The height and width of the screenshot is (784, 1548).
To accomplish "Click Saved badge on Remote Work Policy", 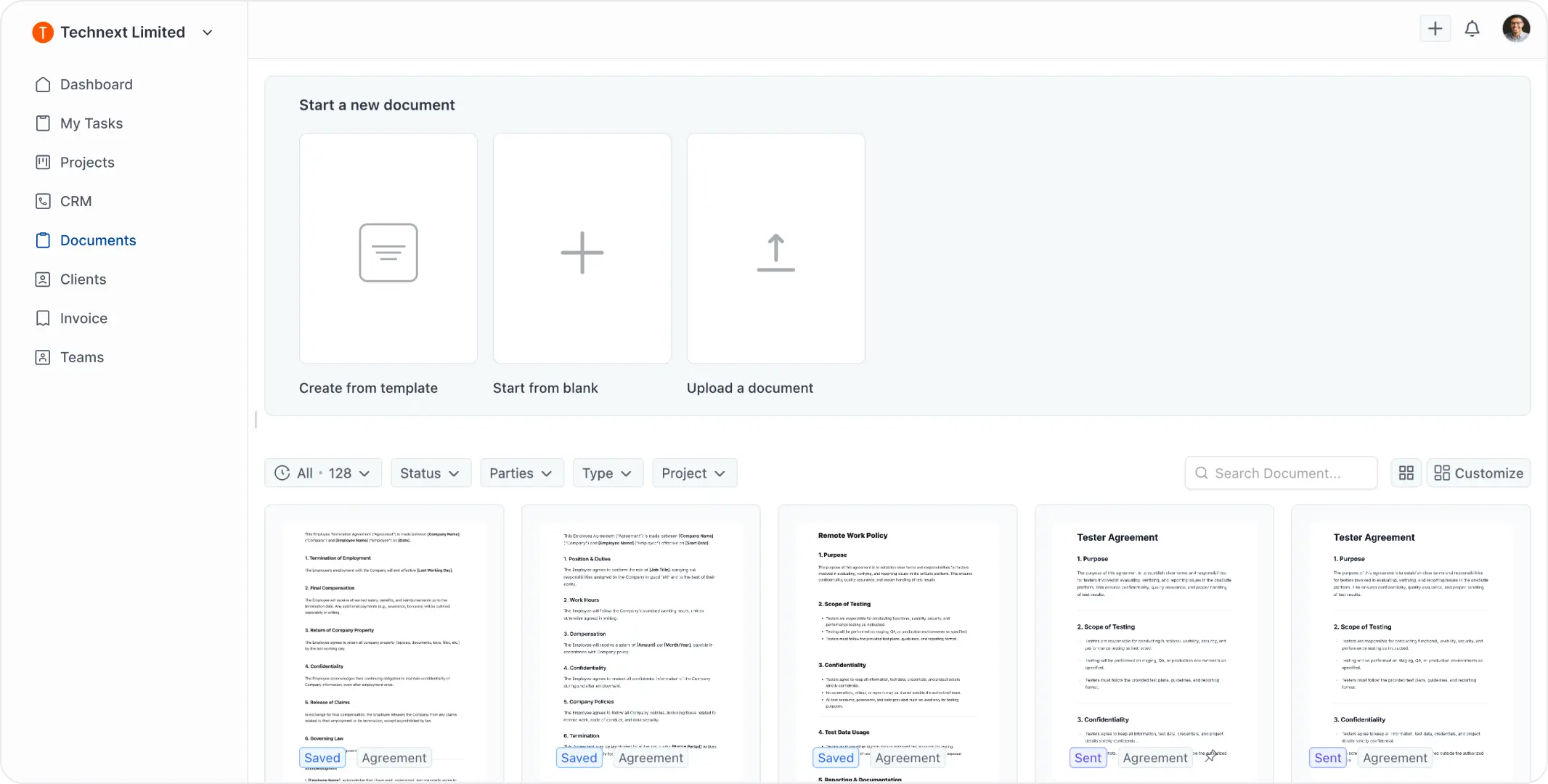I will (x=836, y=758).
